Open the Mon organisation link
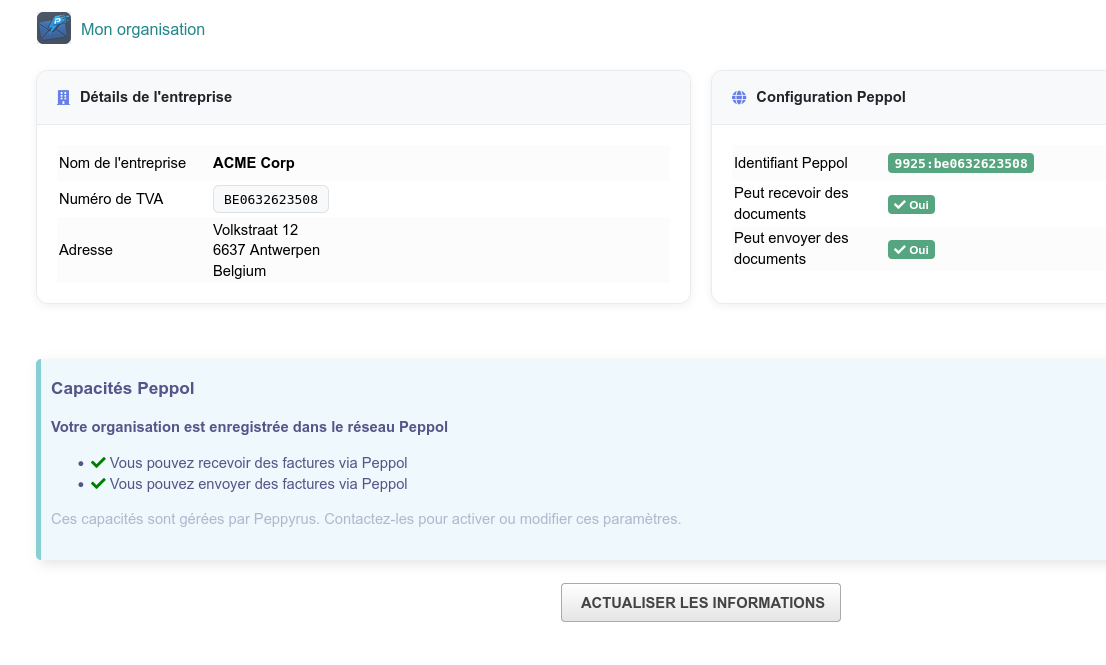 142,29
